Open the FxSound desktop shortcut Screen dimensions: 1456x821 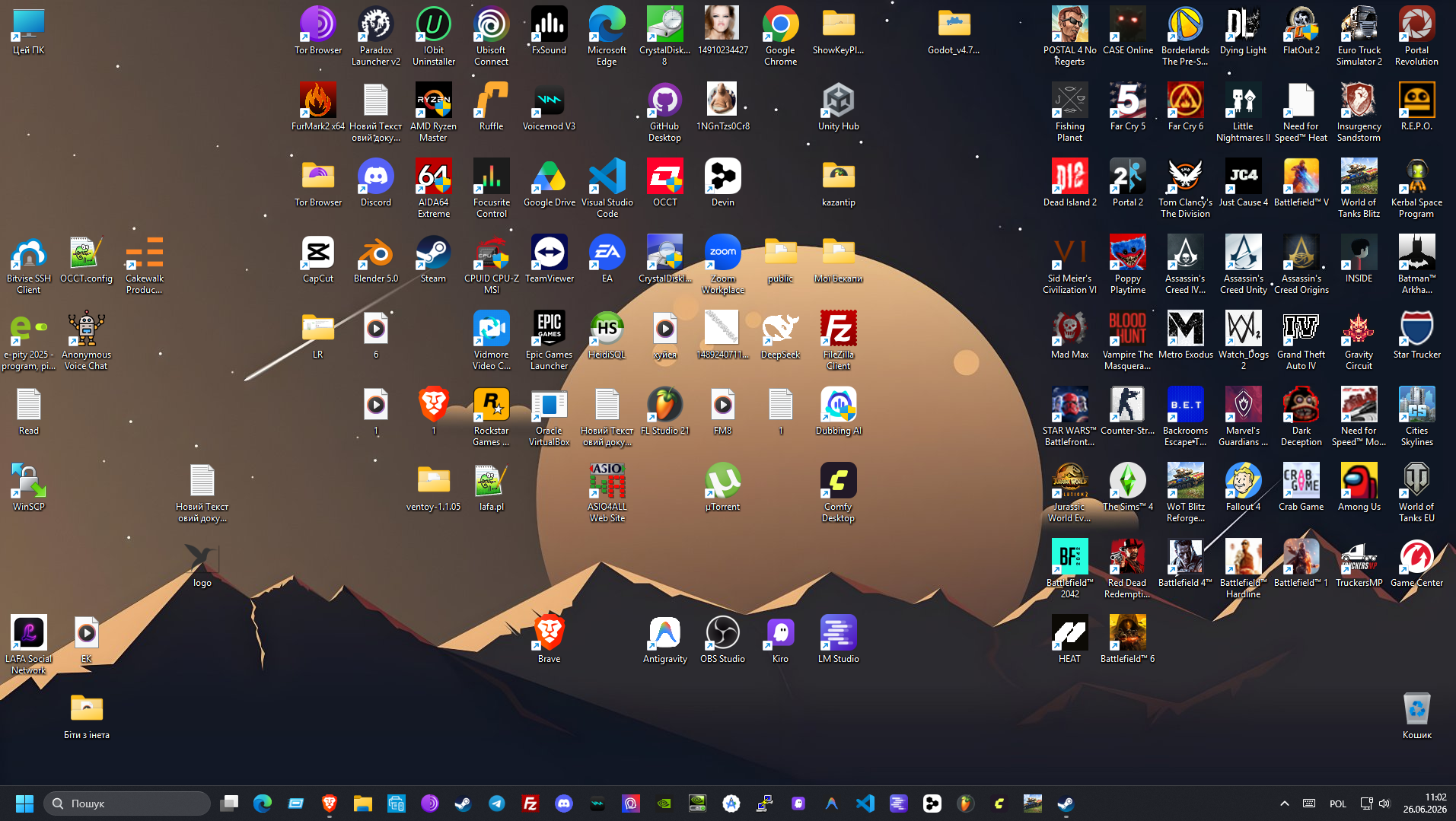click(550, 30)
